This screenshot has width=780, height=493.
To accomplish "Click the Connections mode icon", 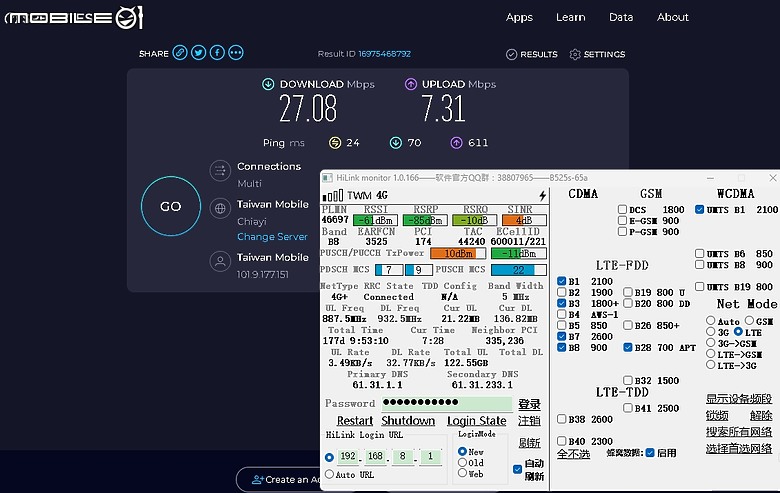I will pos(220,171).
